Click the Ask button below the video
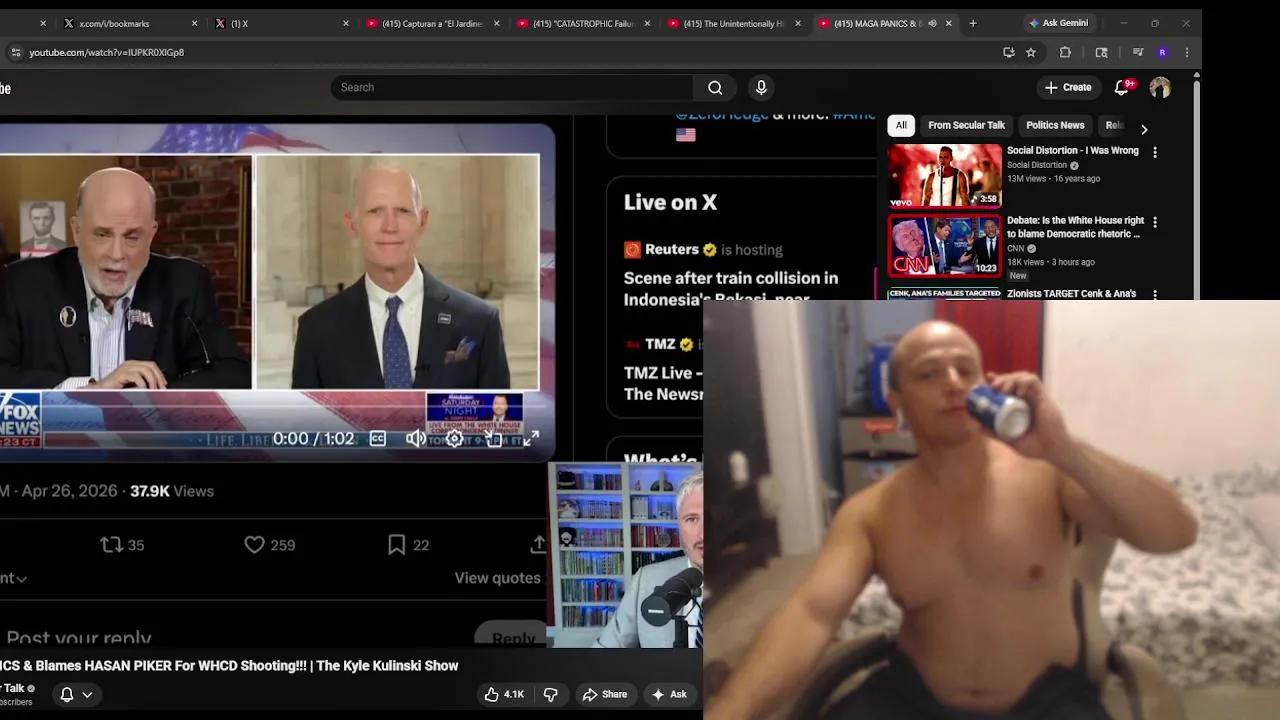The width and height of the screenshot is (1280, 720). [669, 694]
